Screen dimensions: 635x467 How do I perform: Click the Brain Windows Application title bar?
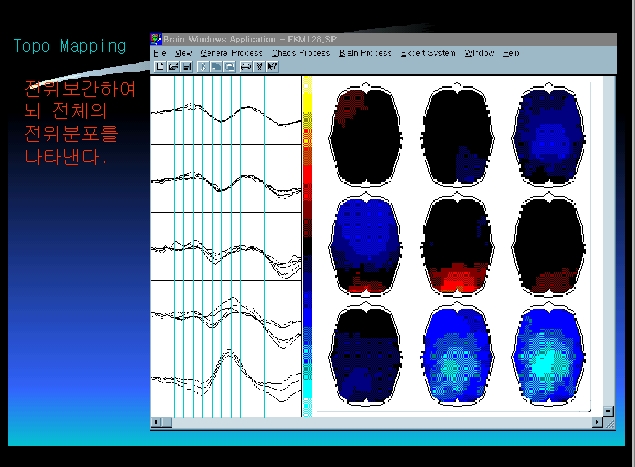point(383,39)
